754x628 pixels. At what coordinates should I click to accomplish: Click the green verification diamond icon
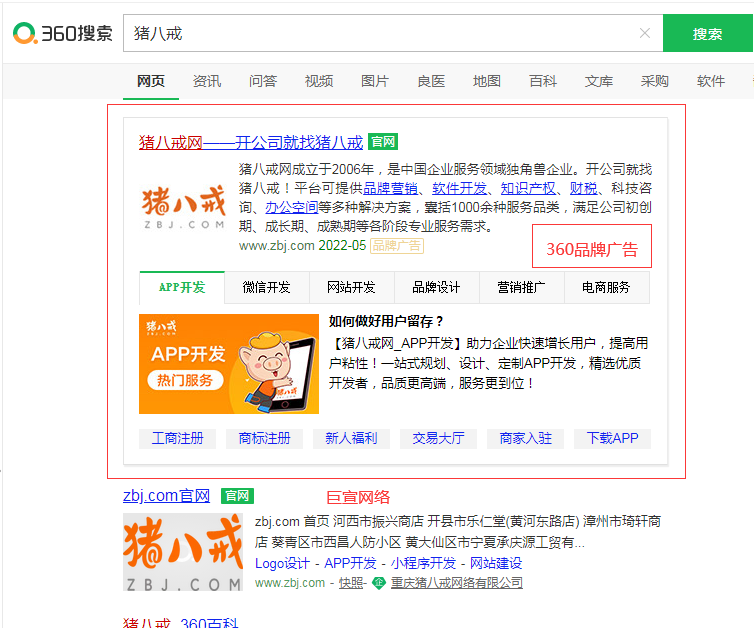pyautogui.click(x=379, y=583)
